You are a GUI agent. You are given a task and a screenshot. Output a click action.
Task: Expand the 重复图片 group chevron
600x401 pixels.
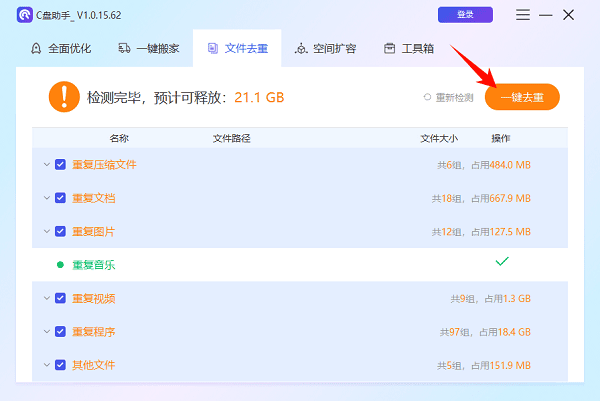click(x=46, y=231)
